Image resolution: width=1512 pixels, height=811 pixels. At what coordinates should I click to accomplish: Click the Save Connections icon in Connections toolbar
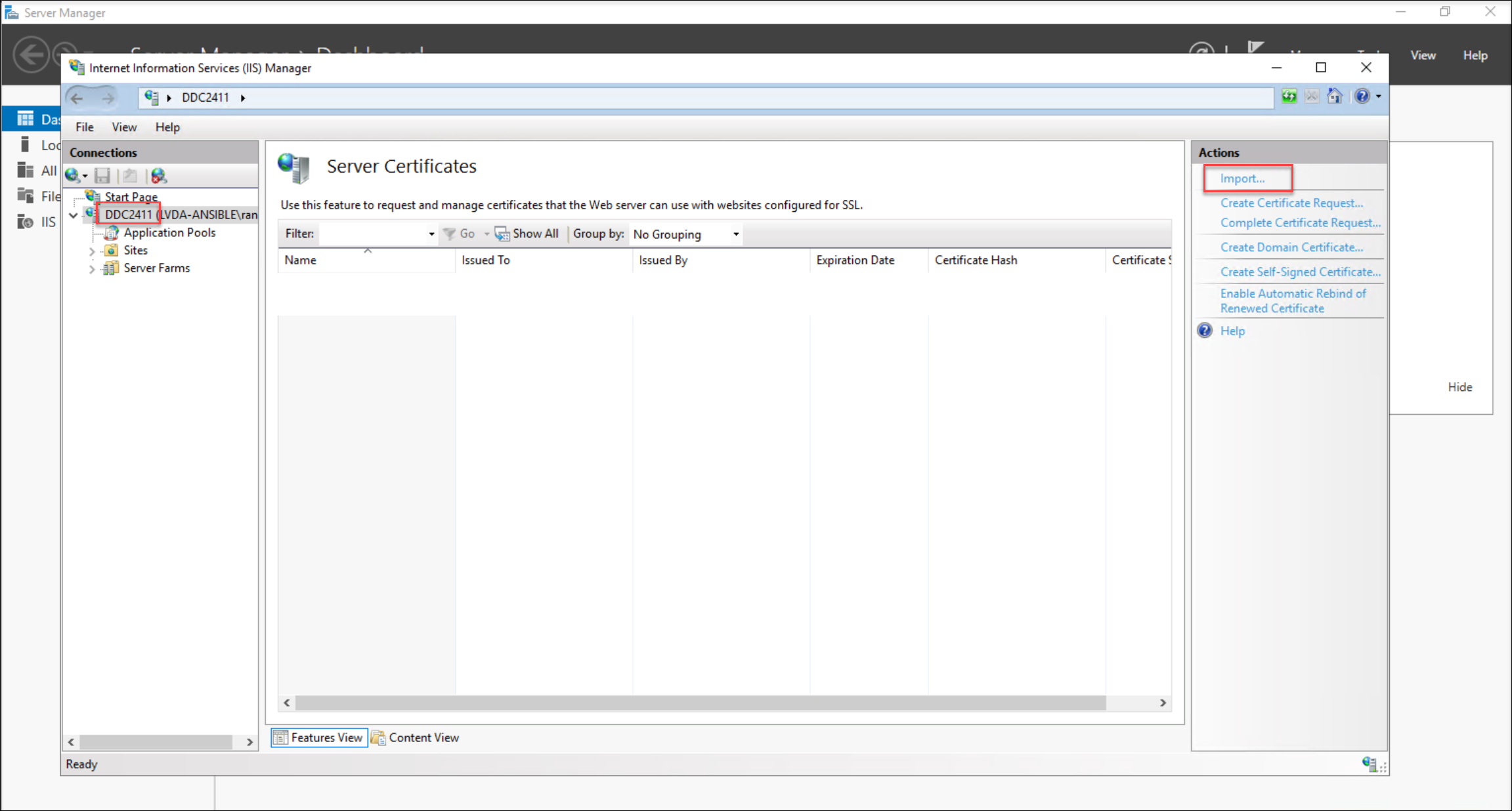pos(102,176)
